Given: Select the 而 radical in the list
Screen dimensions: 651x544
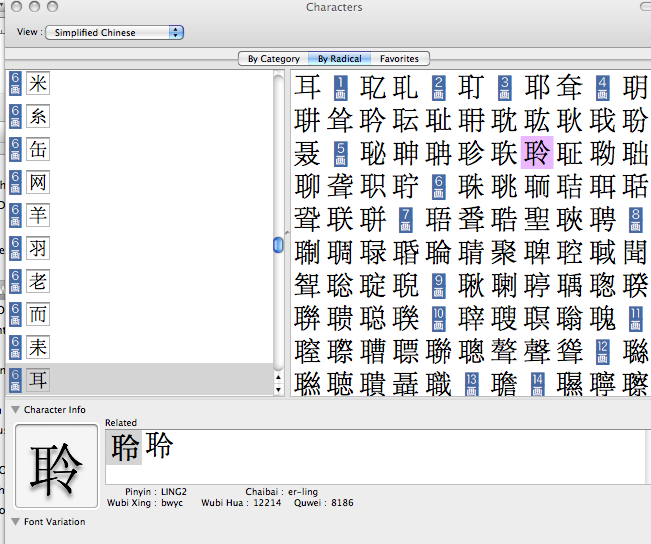Looking at the screenshot, I should [x=38, y=314].
